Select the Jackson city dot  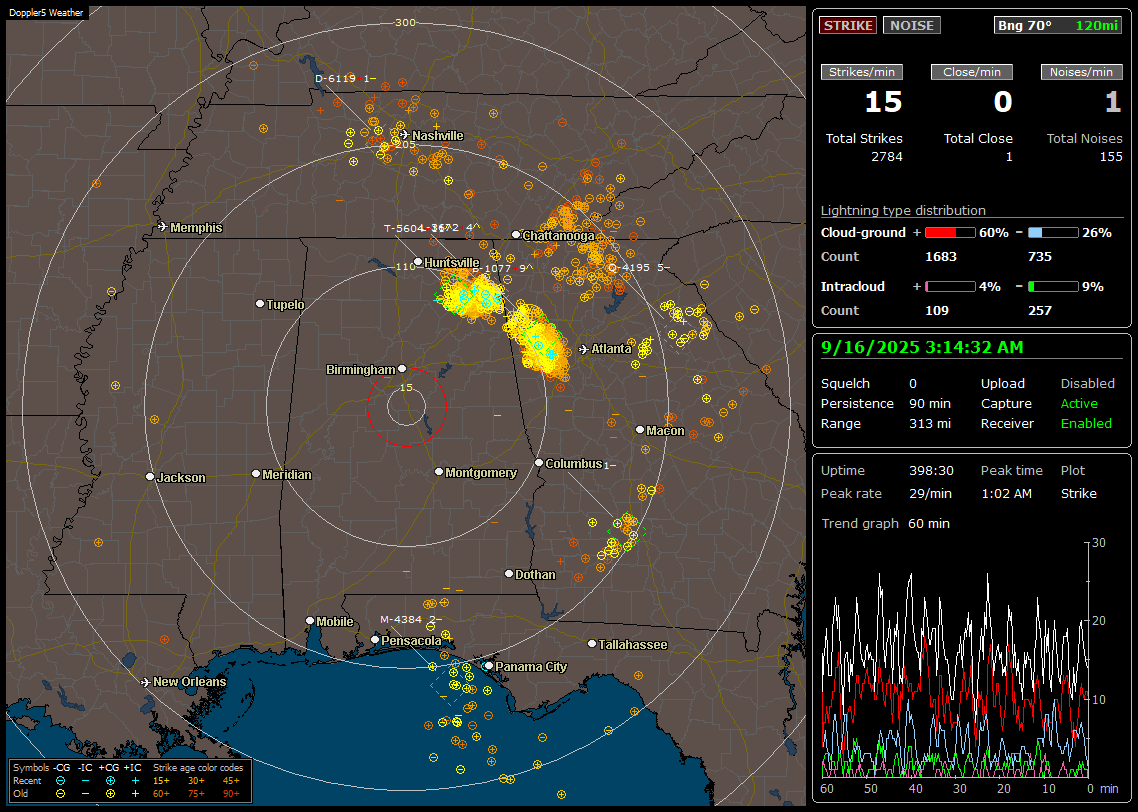[150, 477]
